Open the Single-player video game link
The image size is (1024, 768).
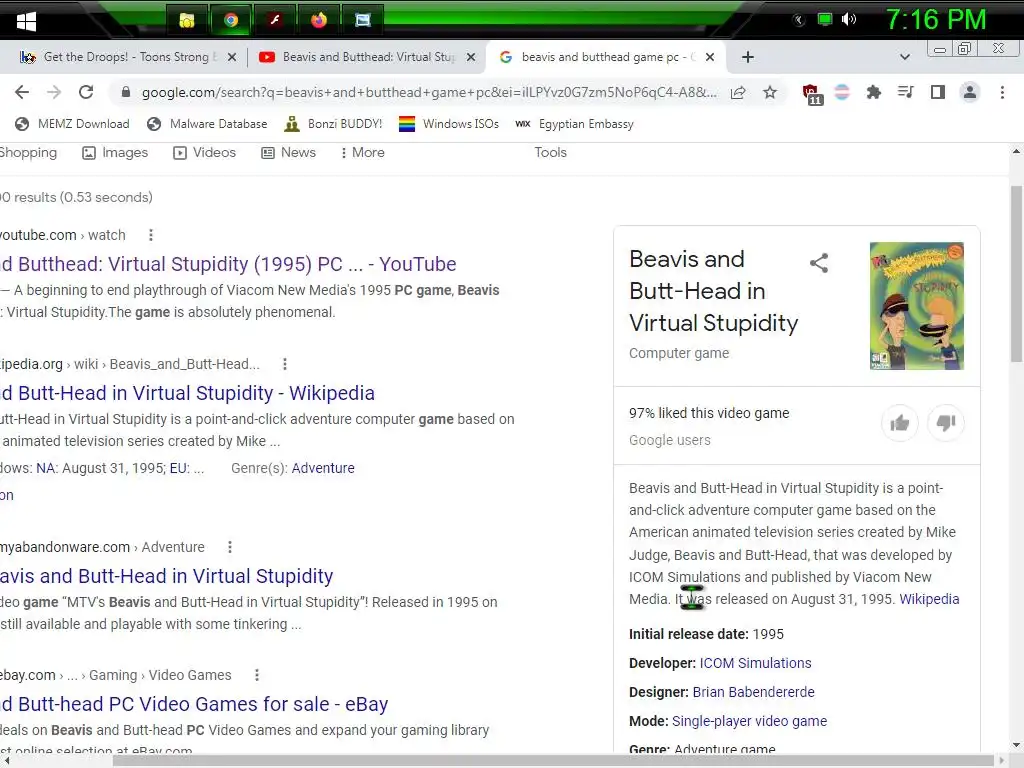pos(750,721)
